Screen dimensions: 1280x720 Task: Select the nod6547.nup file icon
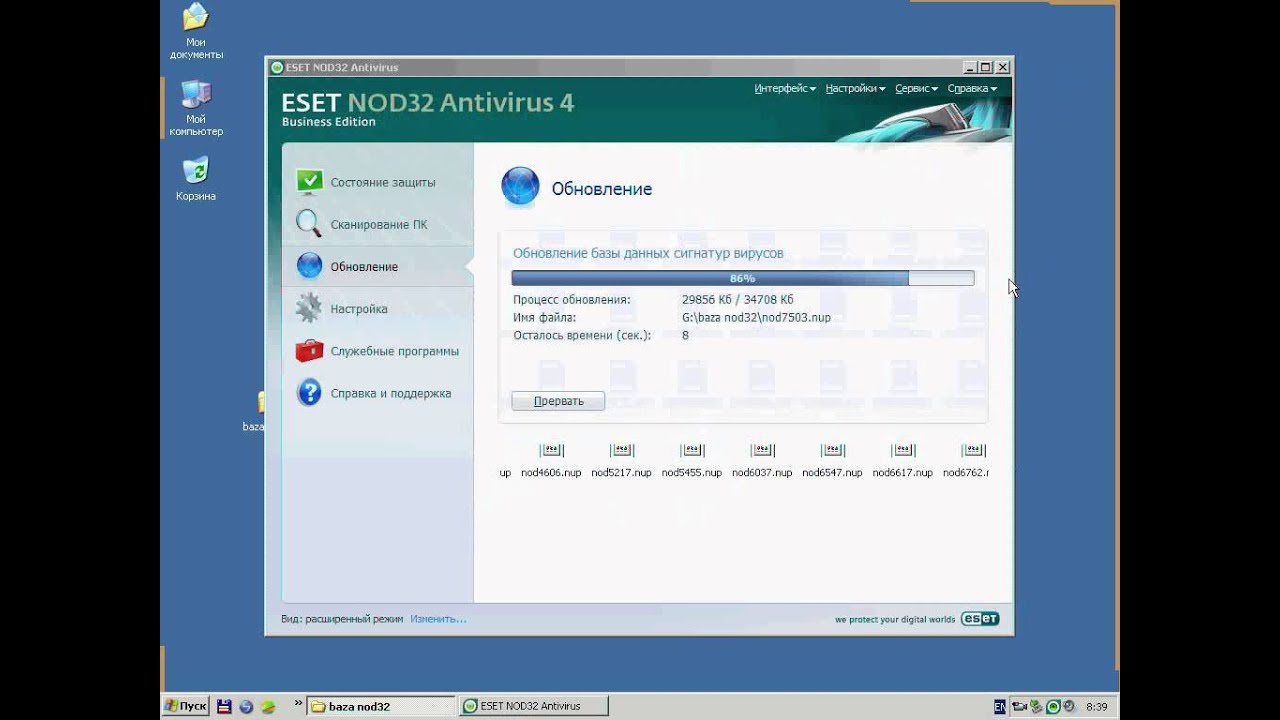pyautogui.click(x=832, y=450)
